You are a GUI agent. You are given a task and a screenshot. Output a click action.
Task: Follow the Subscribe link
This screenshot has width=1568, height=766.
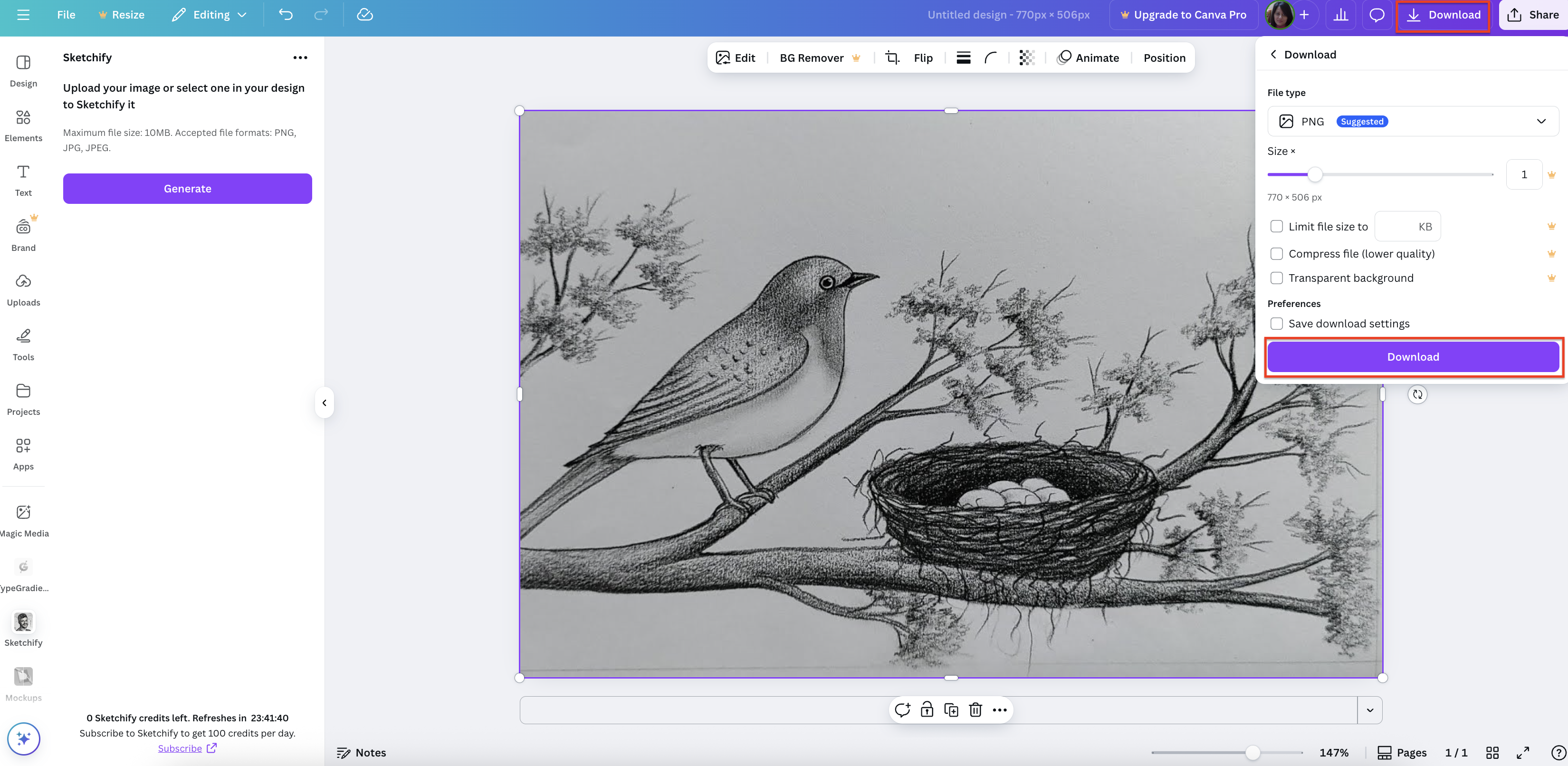point(180,748)
